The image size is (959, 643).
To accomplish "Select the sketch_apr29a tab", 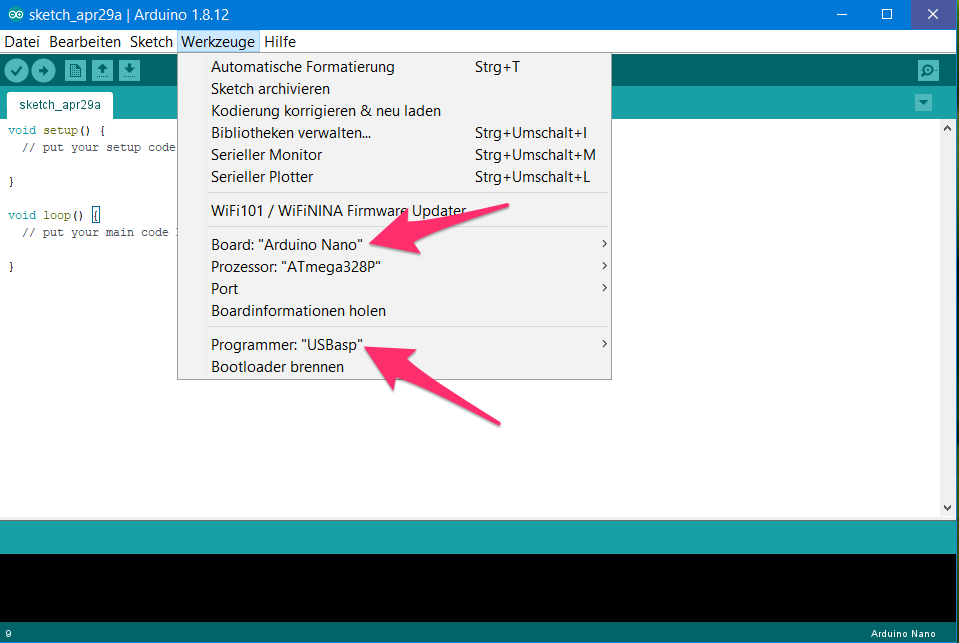I will coord(60,105).
